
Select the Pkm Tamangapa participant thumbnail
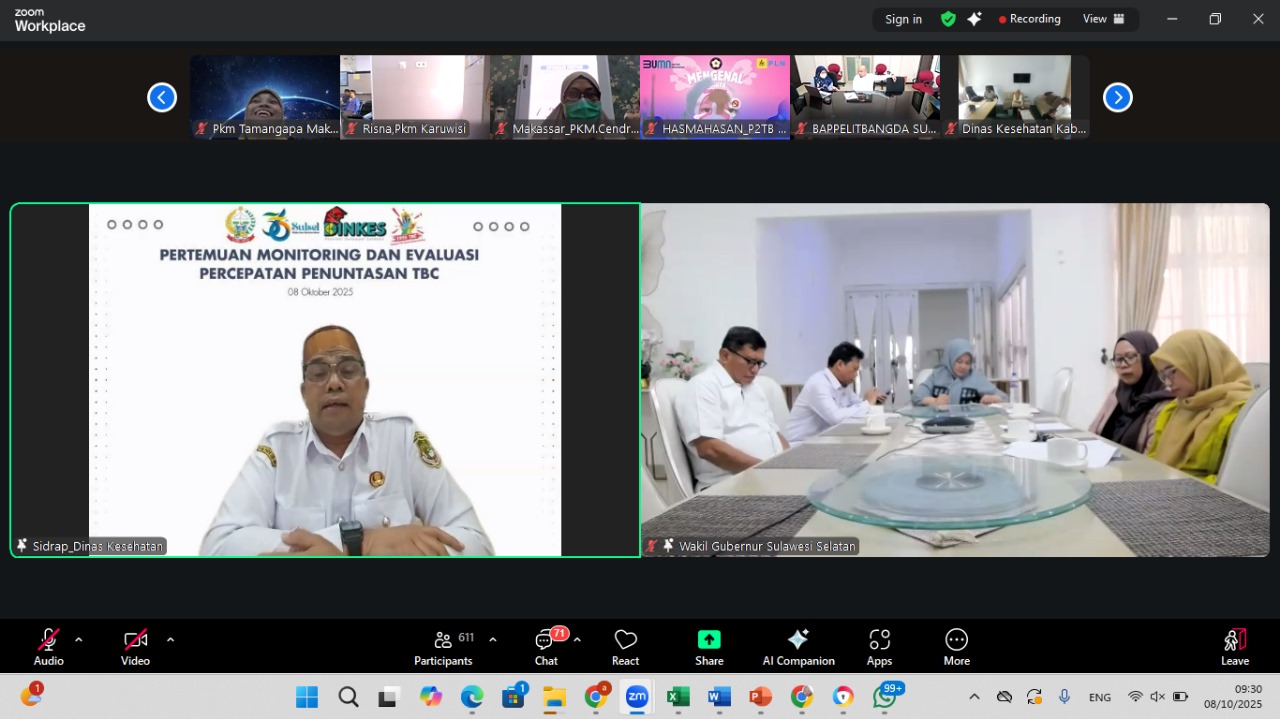265,97
